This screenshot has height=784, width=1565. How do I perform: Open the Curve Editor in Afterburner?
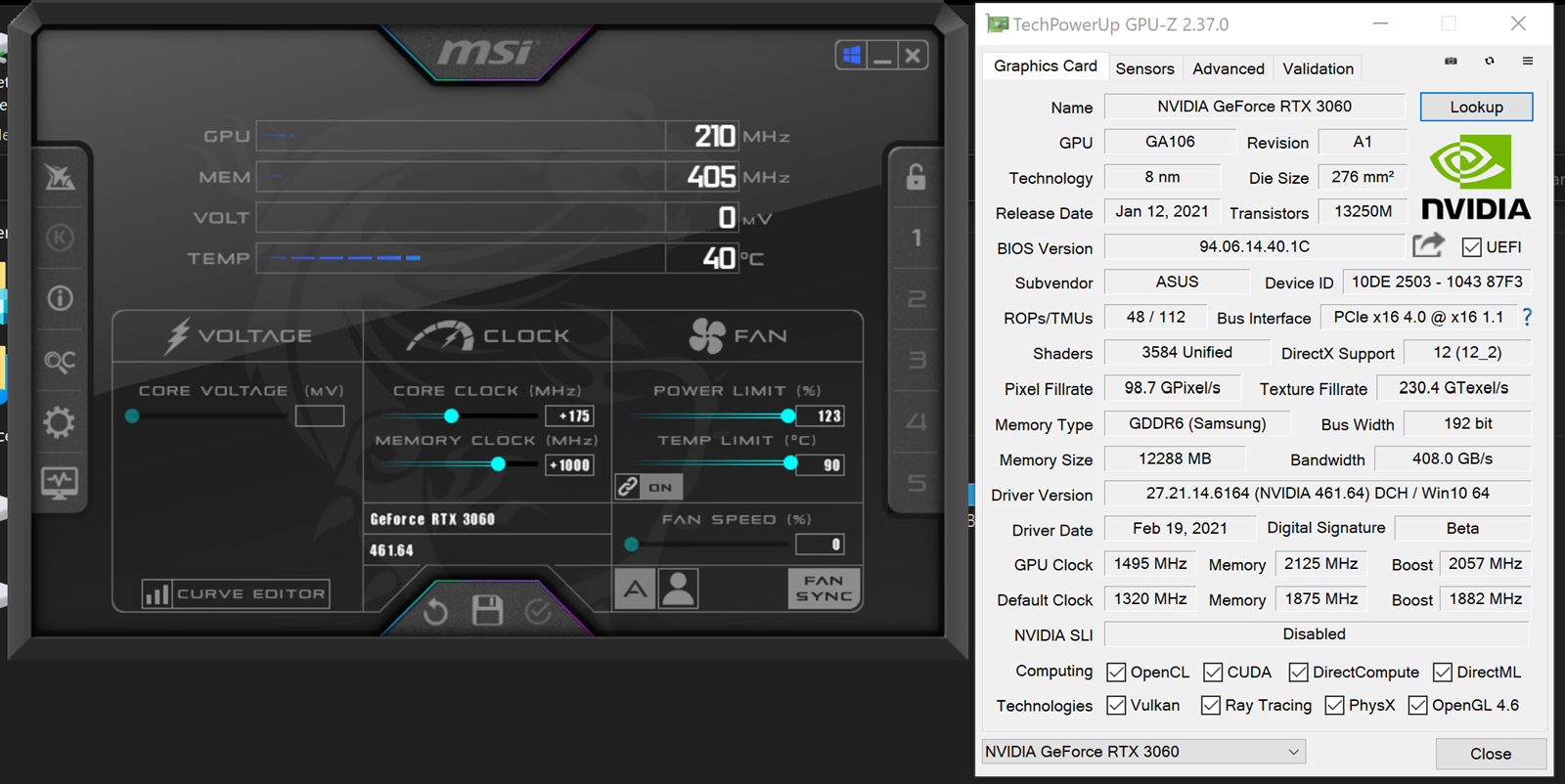[235, 593]
